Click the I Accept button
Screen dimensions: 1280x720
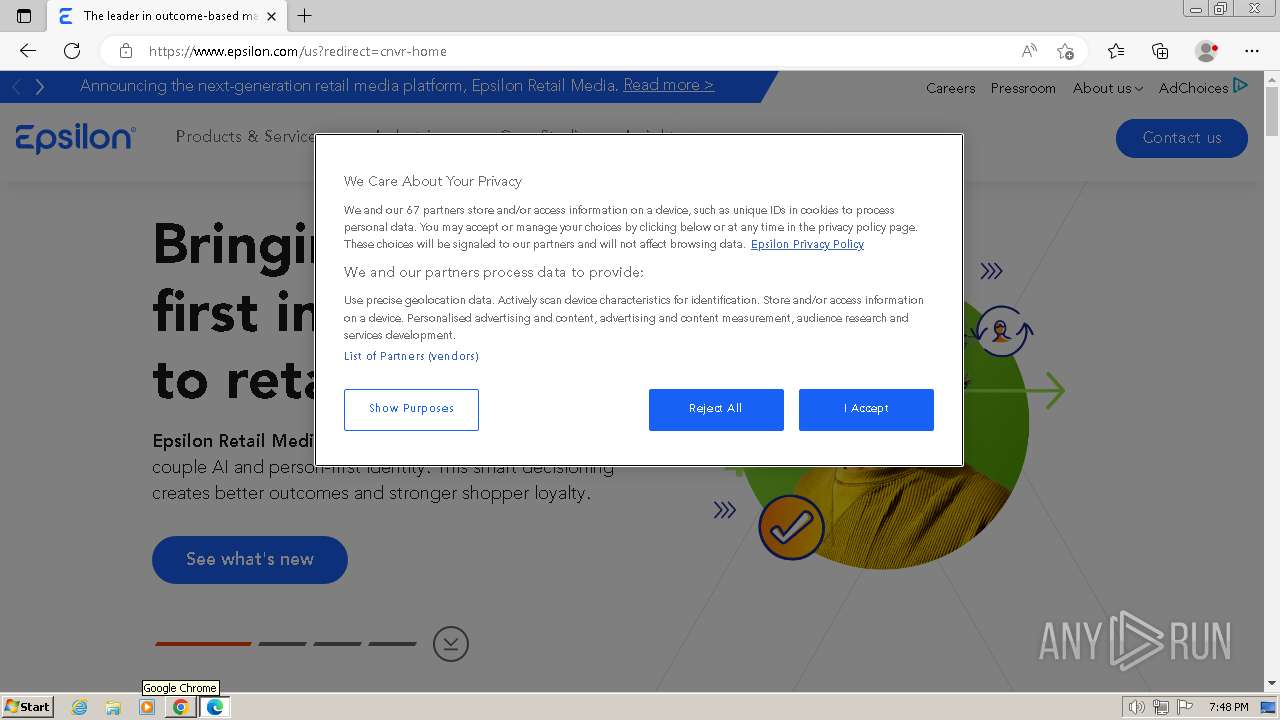866,410
